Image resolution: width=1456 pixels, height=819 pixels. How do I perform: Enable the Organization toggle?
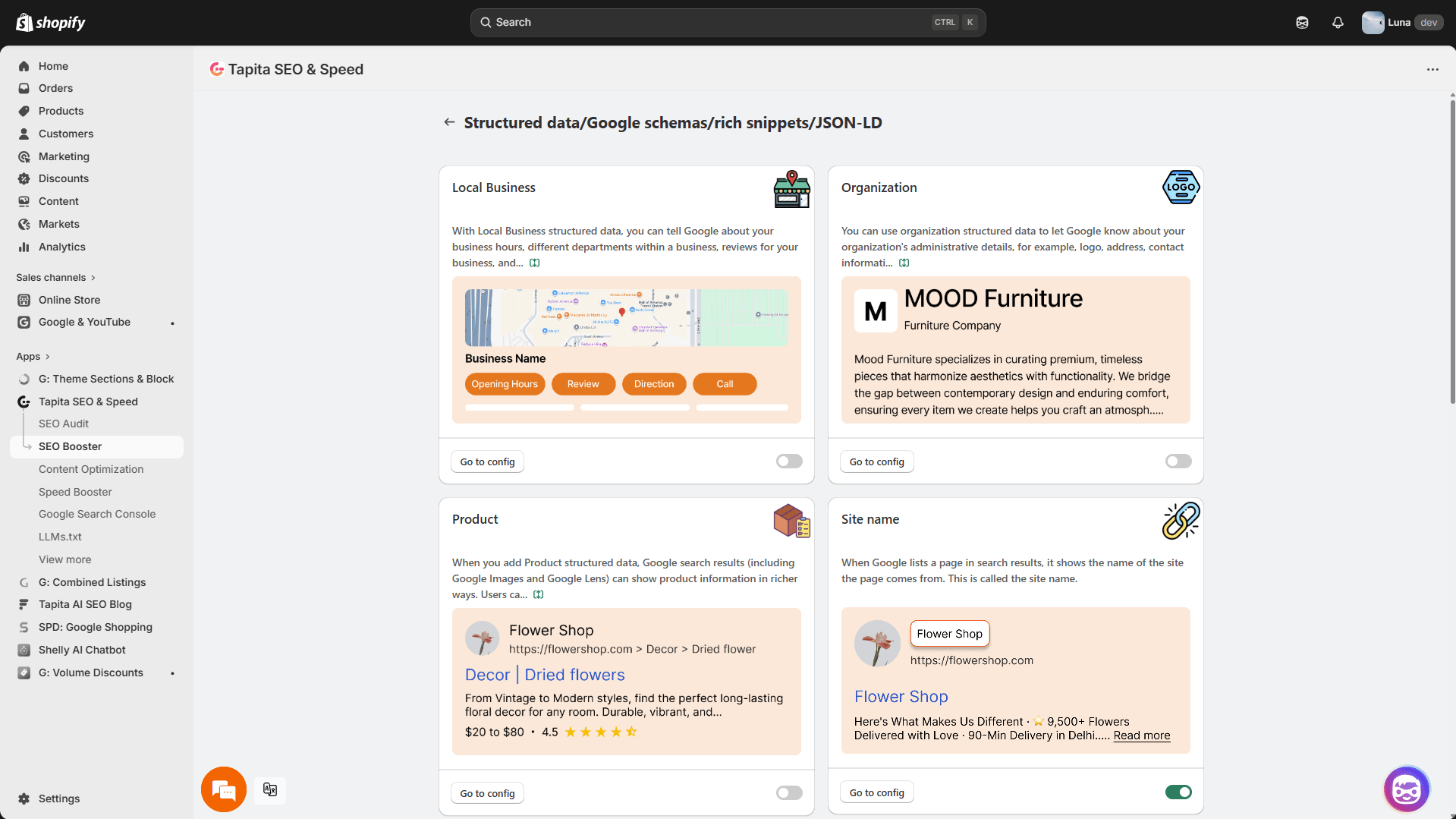pyautogui.click(x=1178, y=461)
